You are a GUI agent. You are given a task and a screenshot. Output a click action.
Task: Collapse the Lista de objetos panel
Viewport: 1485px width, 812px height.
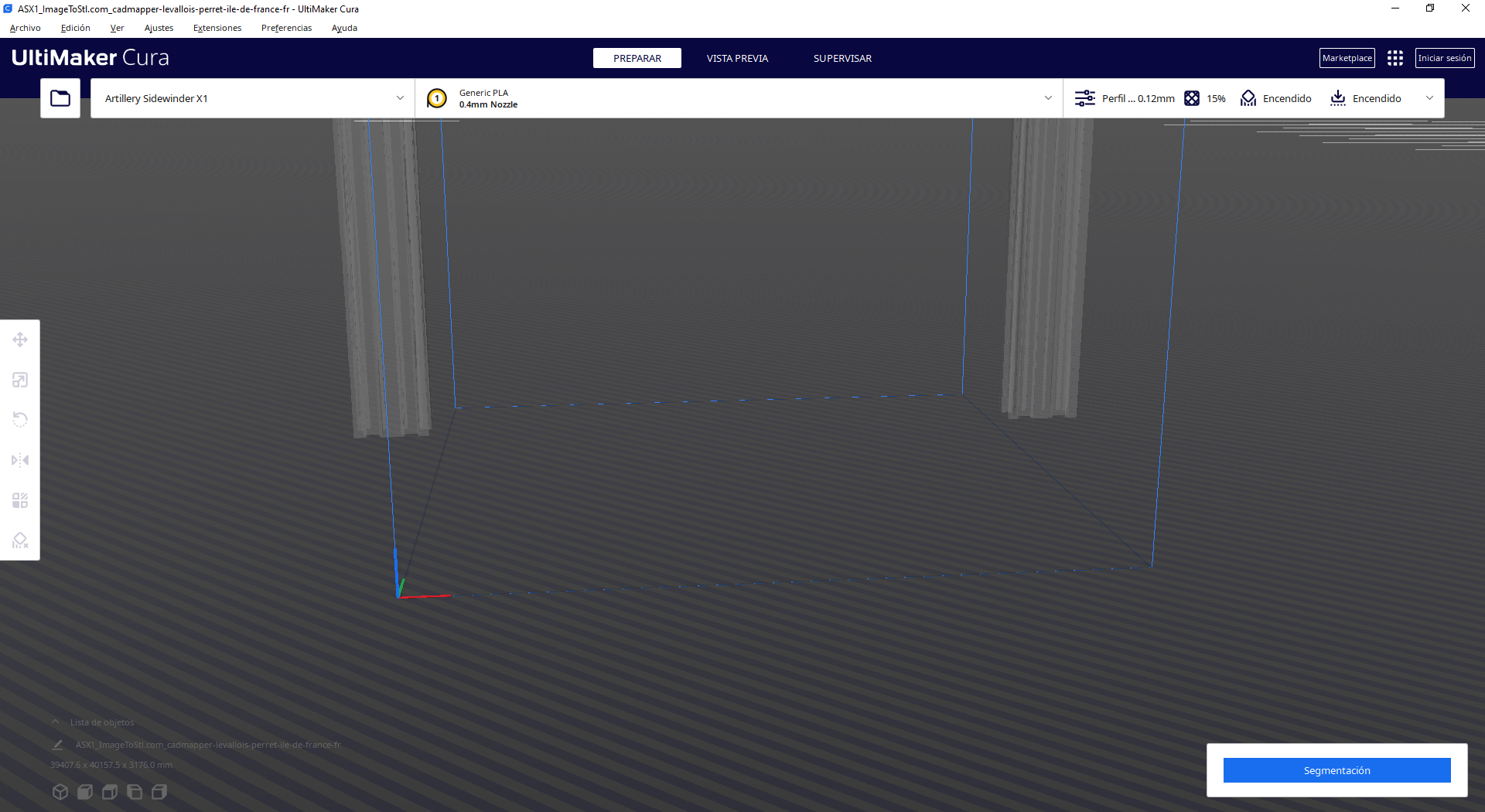click(x=55, y=722)
